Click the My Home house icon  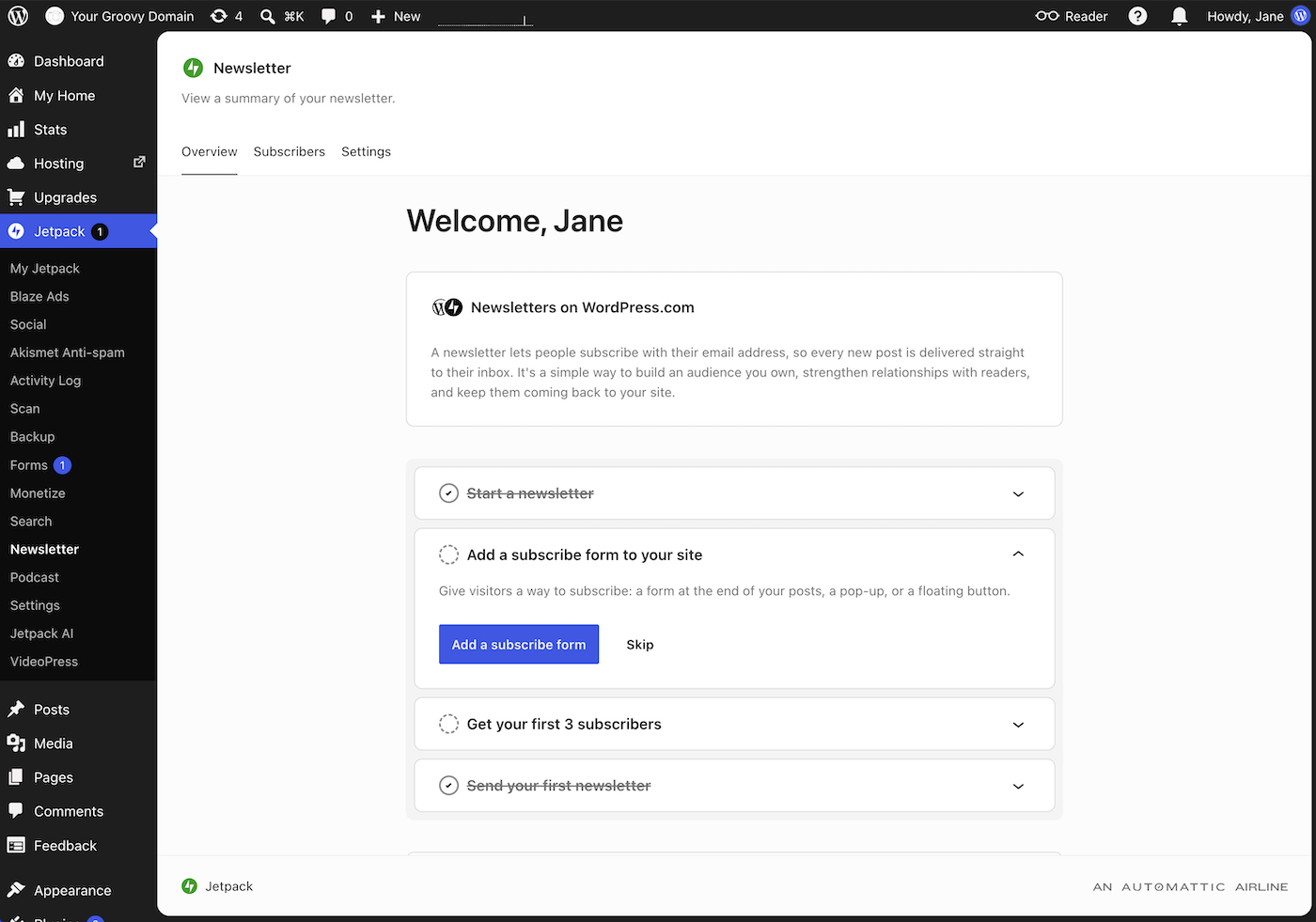(x=16, y=95)
